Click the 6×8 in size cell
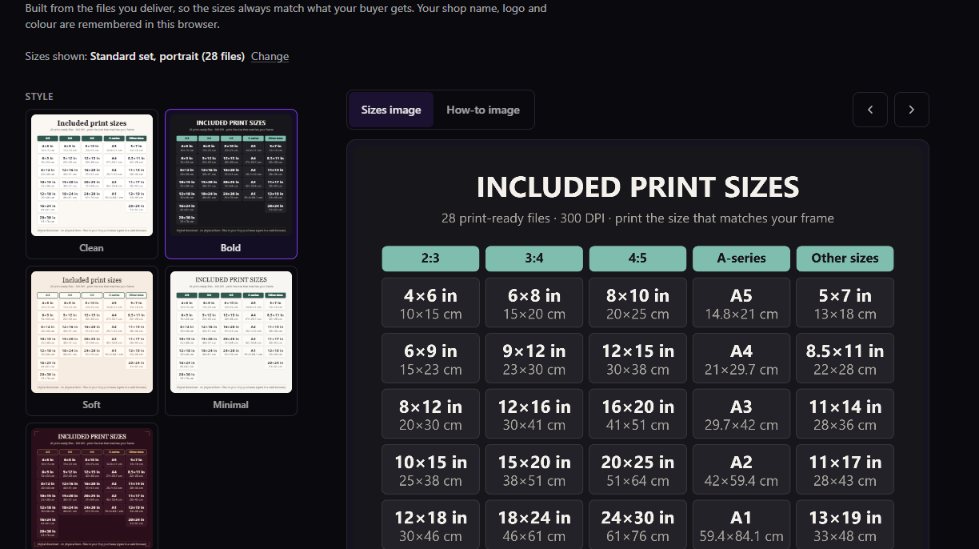979x549 pixels. tap(534, 303)
